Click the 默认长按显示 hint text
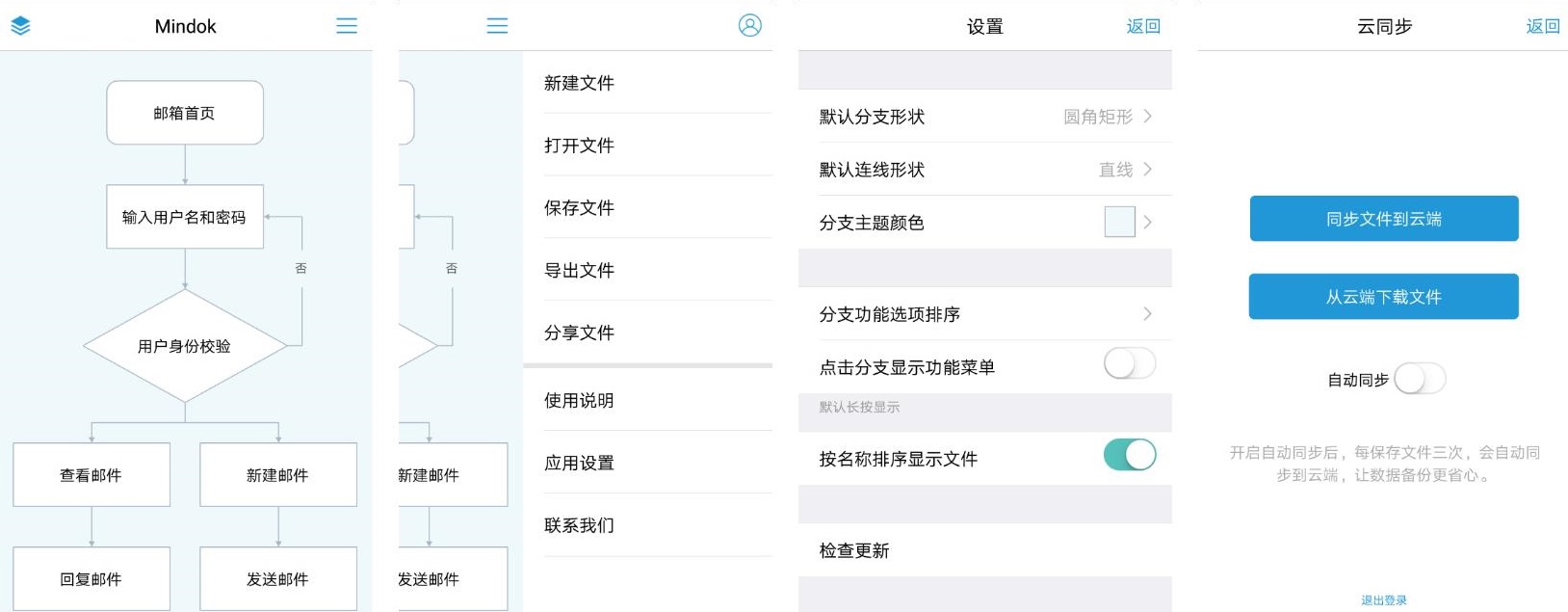Image resolution: width=1568 pixels, height=612 pixels. 859,408
